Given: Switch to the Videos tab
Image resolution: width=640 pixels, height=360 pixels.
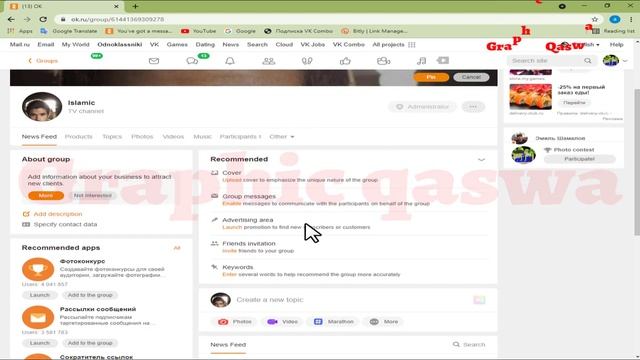Looking at the screenshot, I should (x=173, y=137).
